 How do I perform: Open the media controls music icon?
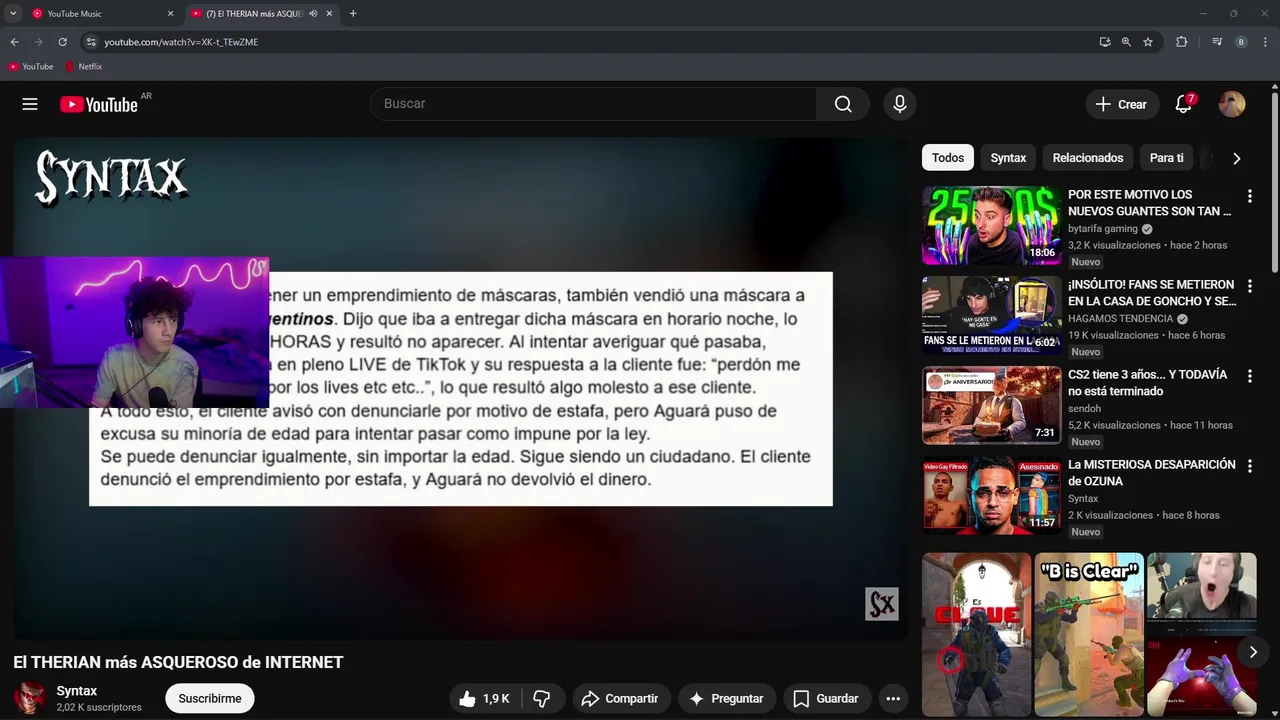point(1217,42)
